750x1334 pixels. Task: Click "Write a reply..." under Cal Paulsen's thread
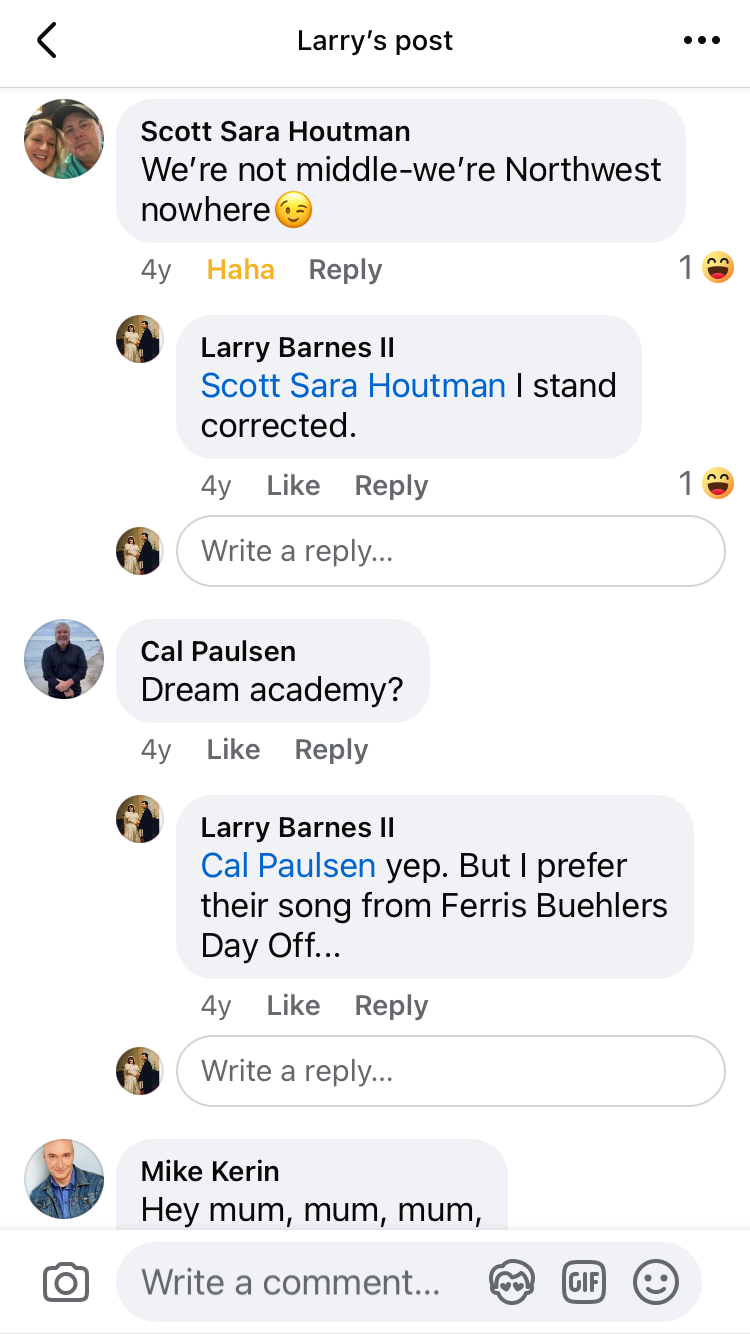click(450, 1071)
